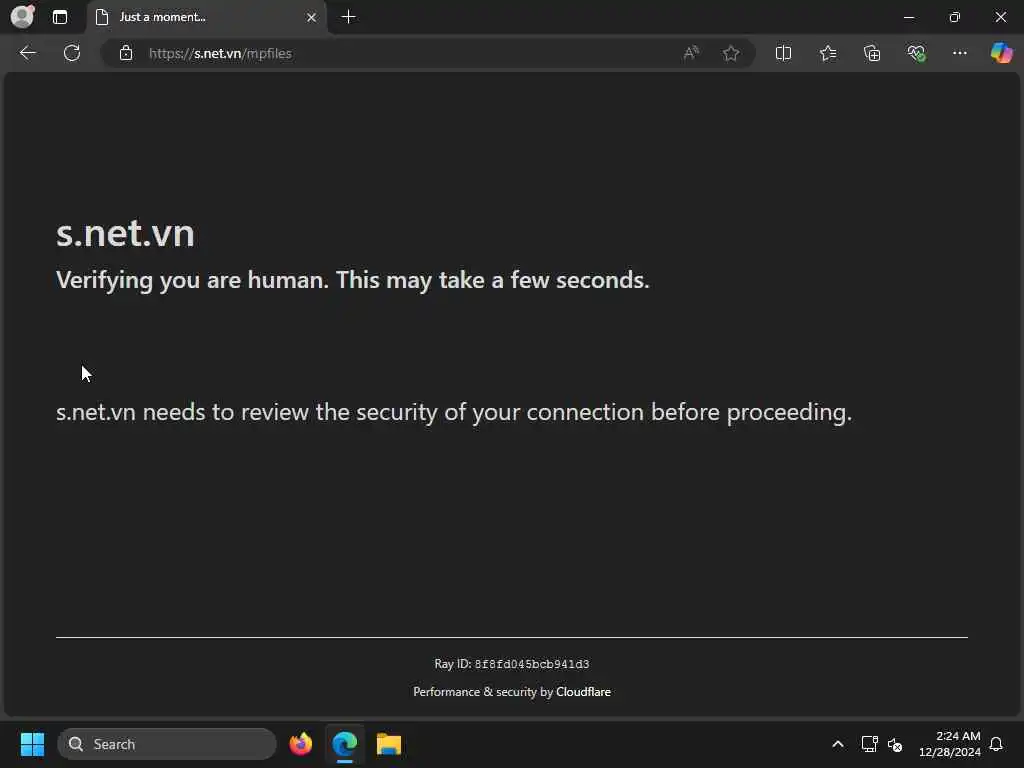The image size is (1024, 768).
Task: Switch to Microsoft Edge taskbar icon
Action: [x=344, y=744]
